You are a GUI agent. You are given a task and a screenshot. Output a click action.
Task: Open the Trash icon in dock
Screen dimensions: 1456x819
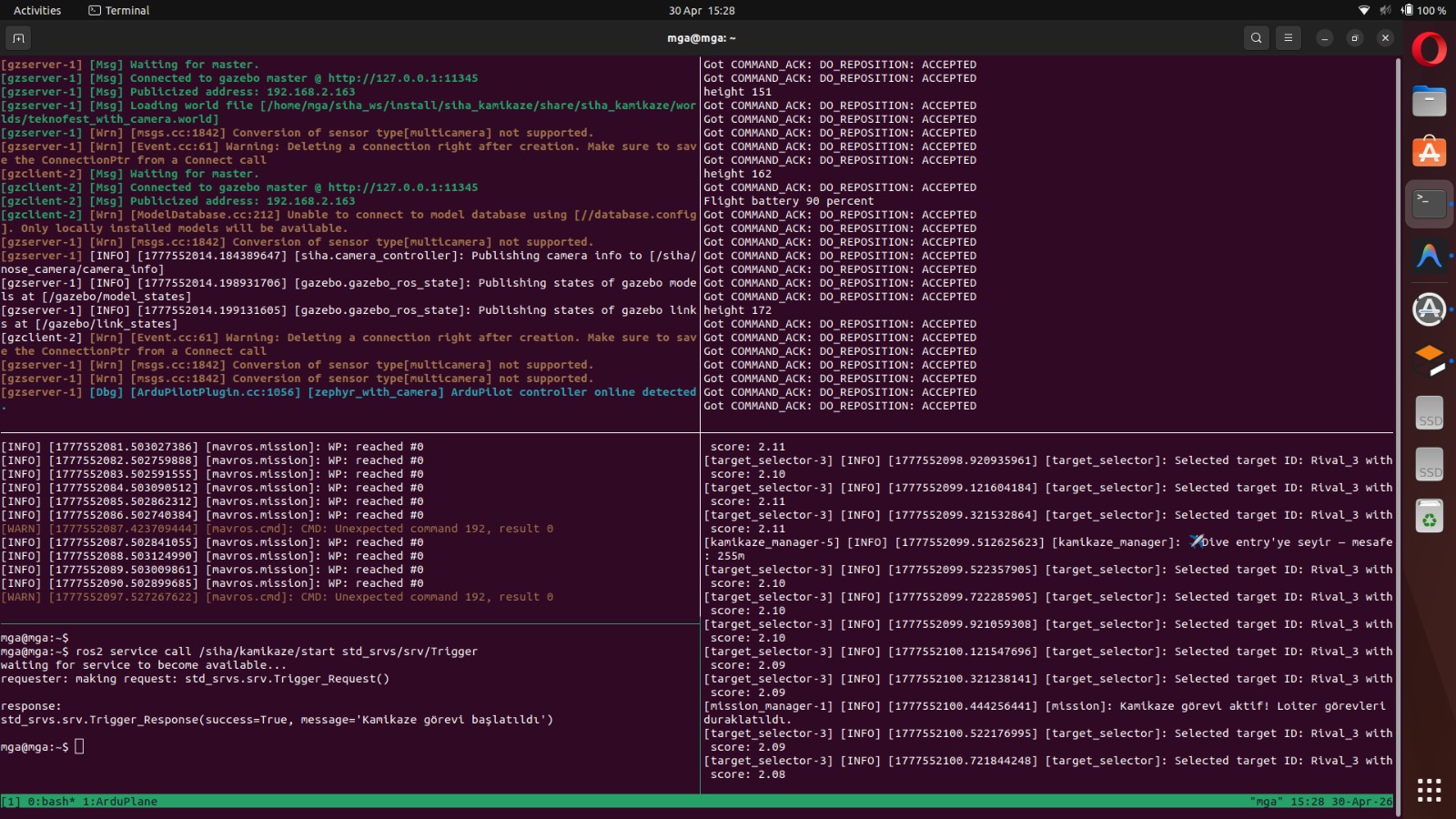click(x=1429, y=516)
